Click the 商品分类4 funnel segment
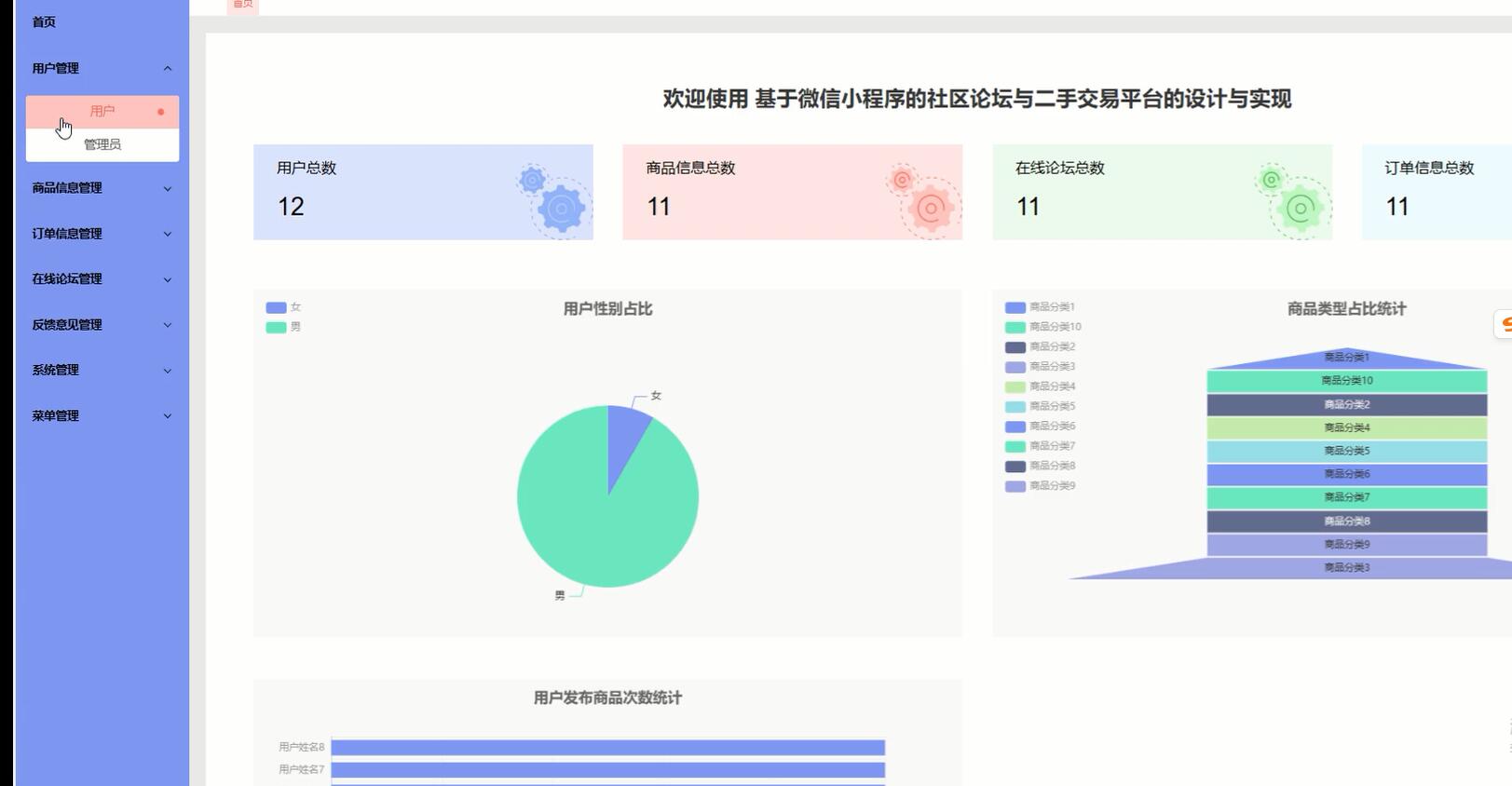1512x786 pixels. tap(1347, 428)
